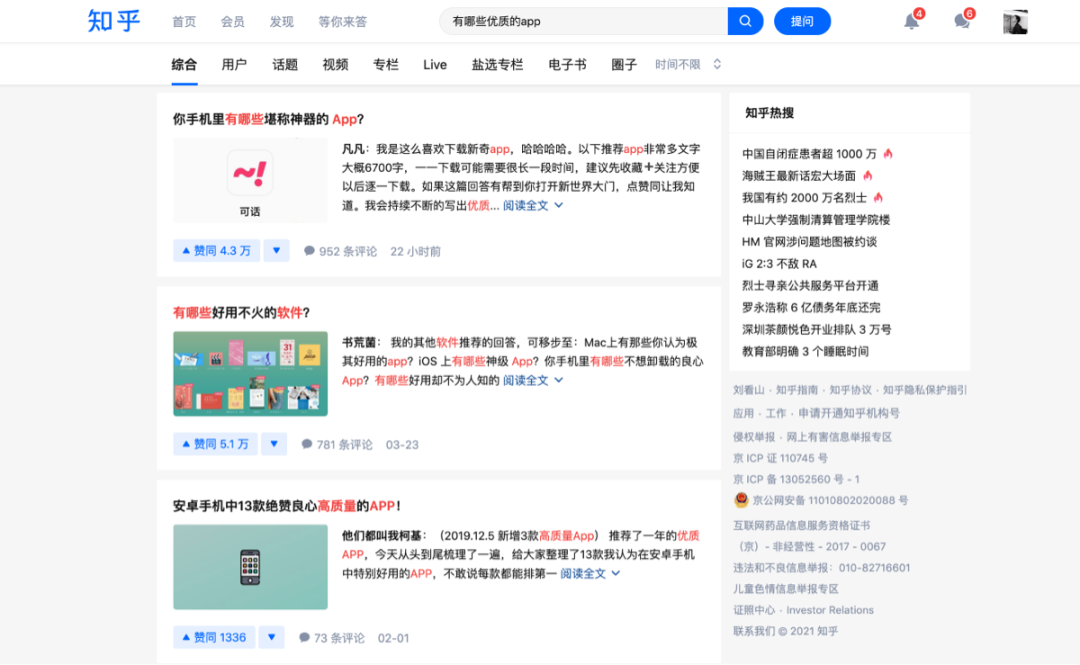Open result title 你手机里有哪些堪称神器的 App?

click(x=268, y=119)
